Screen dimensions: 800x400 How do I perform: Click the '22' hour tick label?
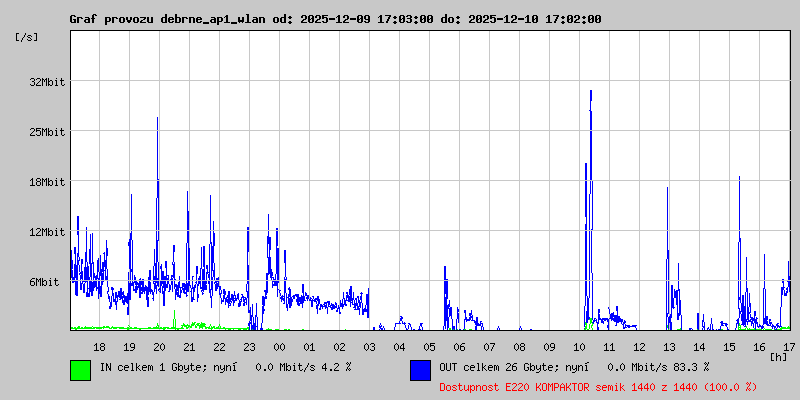coord(219,347)
